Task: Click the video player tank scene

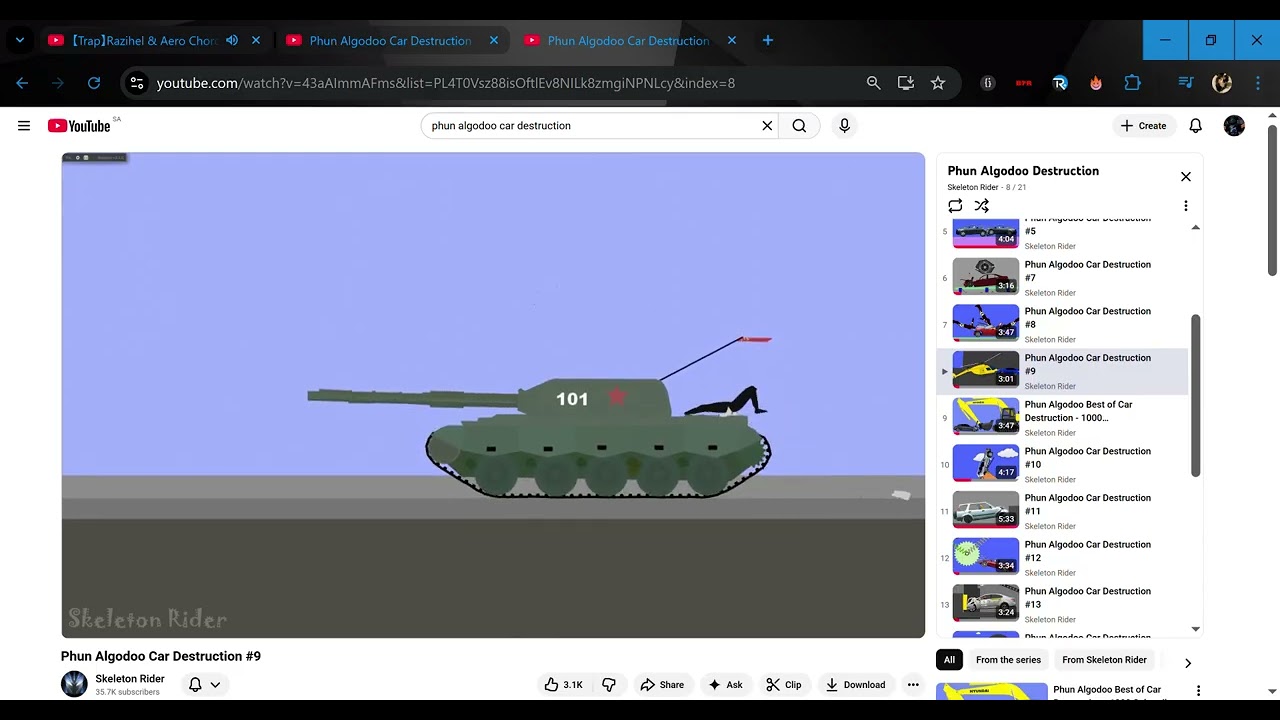Action: 493,395
